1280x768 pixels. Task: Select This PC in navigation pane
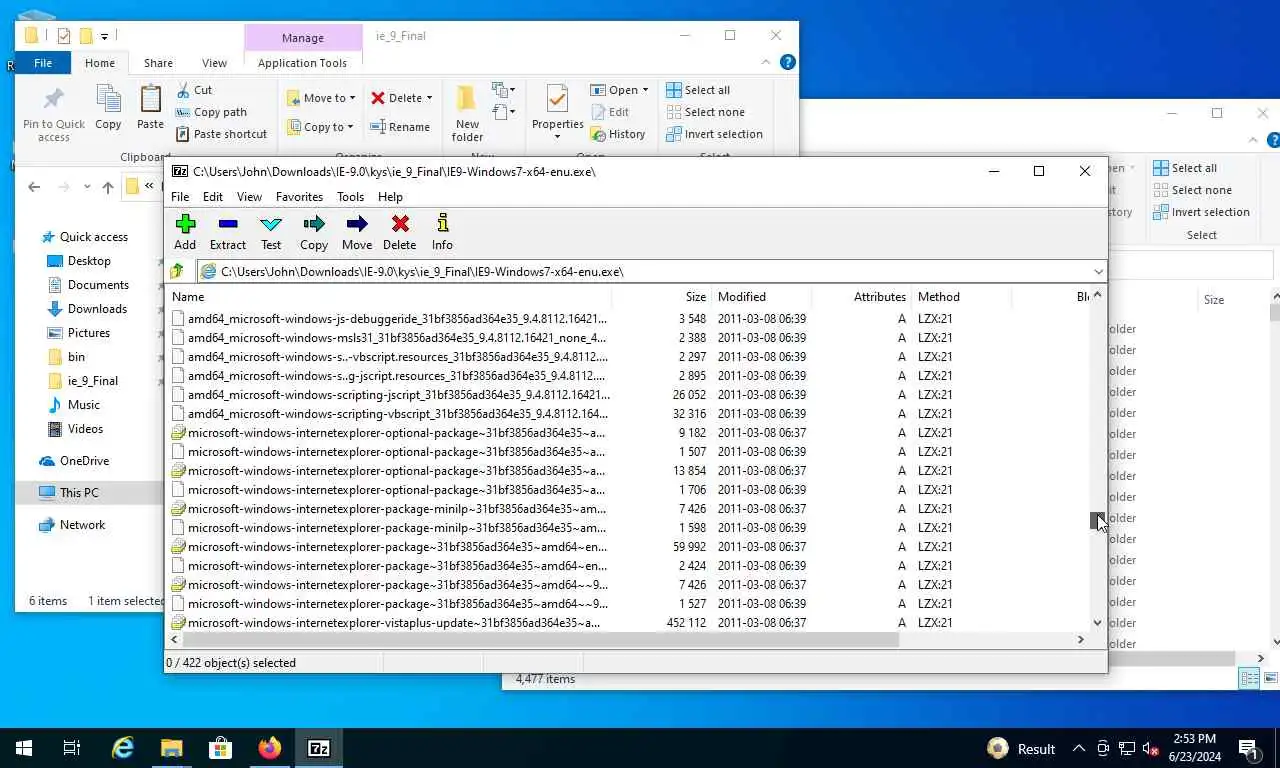[79, 493]
